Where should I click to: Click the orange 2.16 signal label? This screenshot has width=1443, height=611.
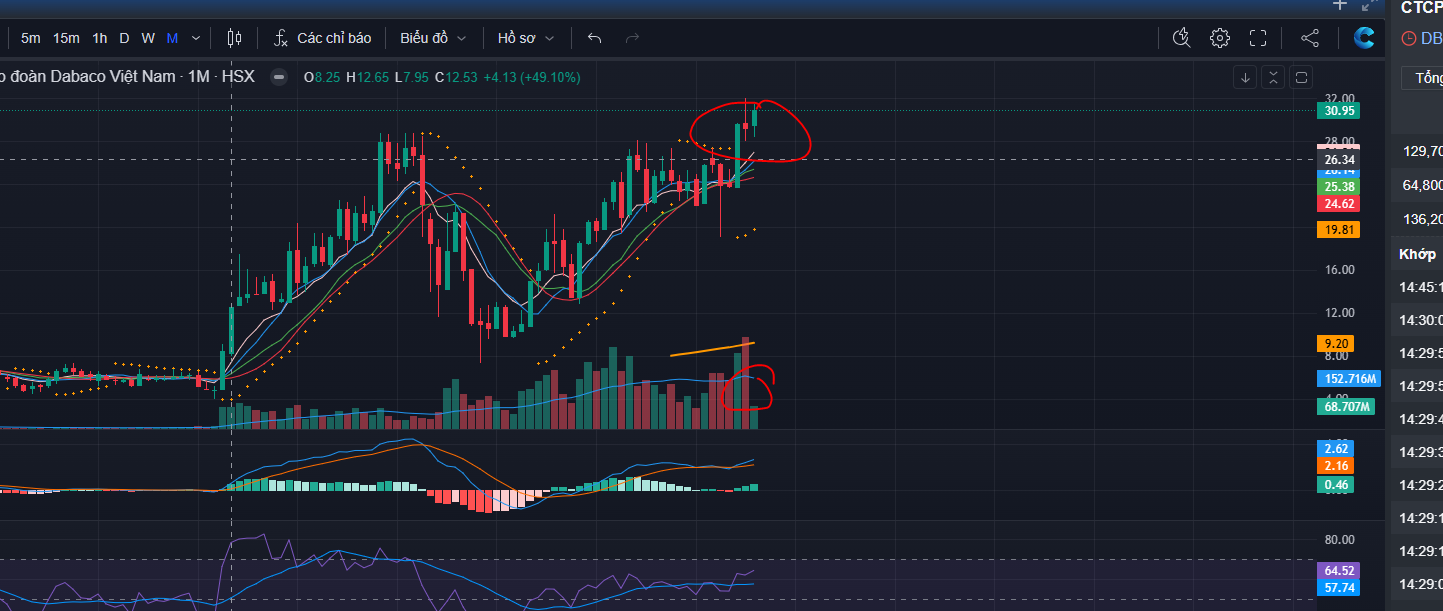(x=1337, y=466)
